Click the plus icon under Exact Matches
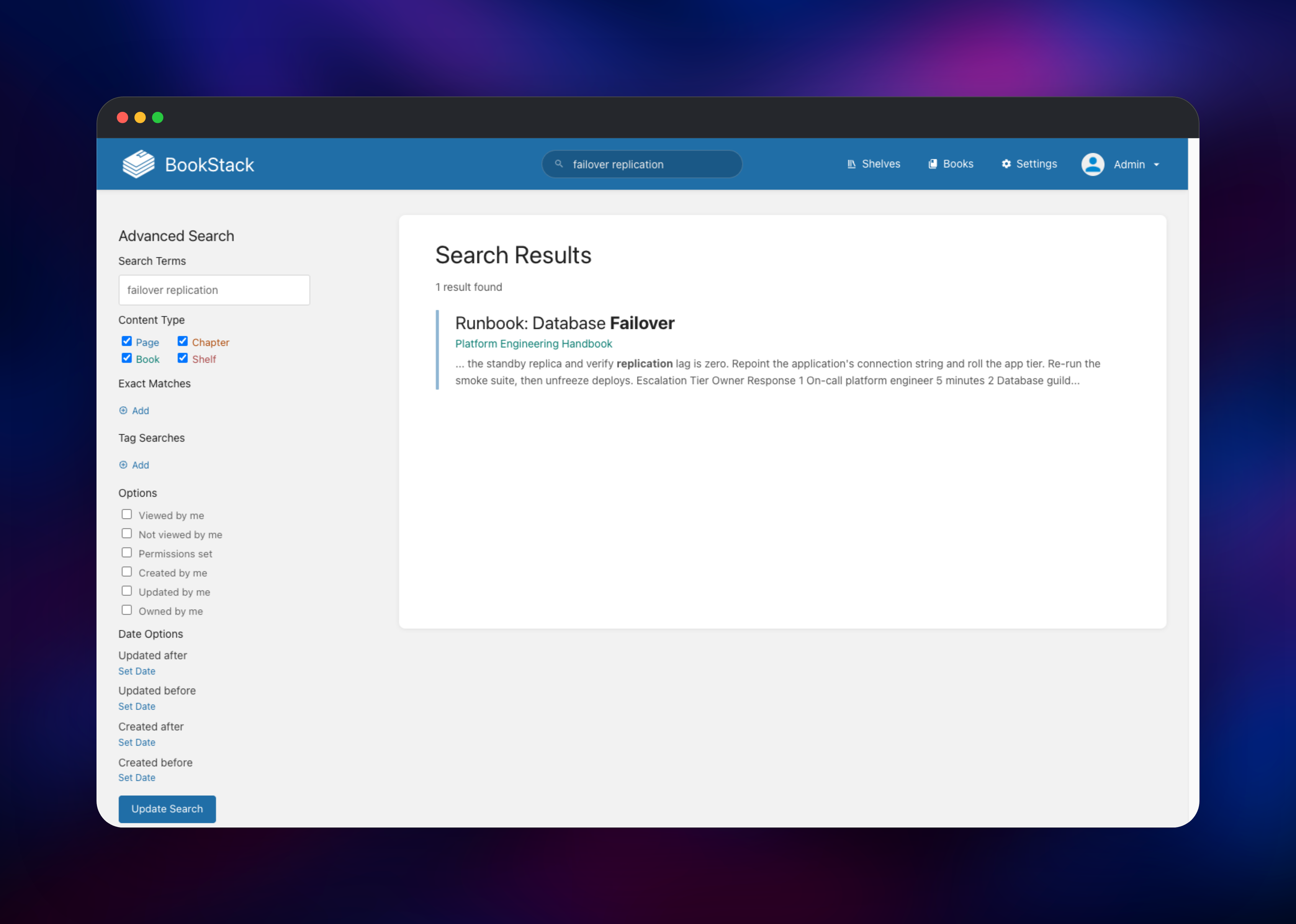The height and width of the screenshot is (924, 1296). point(123,410)
